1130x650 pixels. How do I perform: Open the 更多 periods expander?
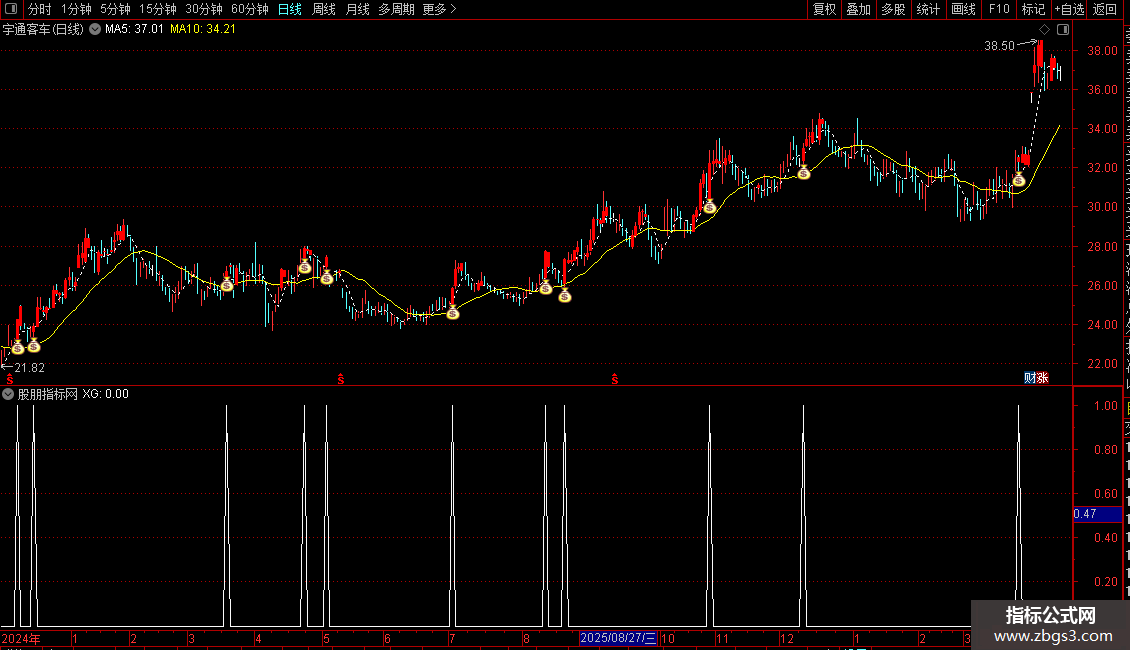coord(439,9)
